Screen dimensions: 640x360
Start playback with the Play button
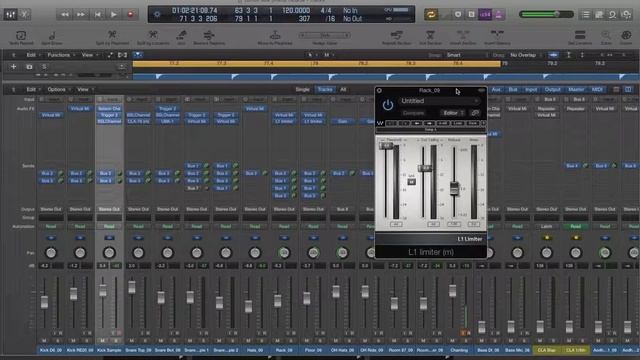(x=114, y=15)
